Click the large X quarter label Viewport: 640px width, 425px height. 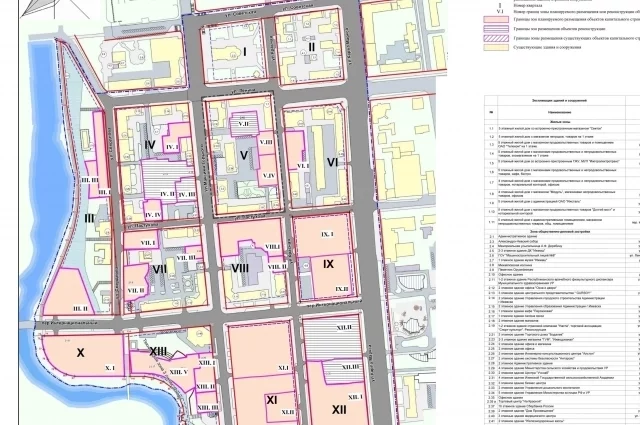click(82, 353)
